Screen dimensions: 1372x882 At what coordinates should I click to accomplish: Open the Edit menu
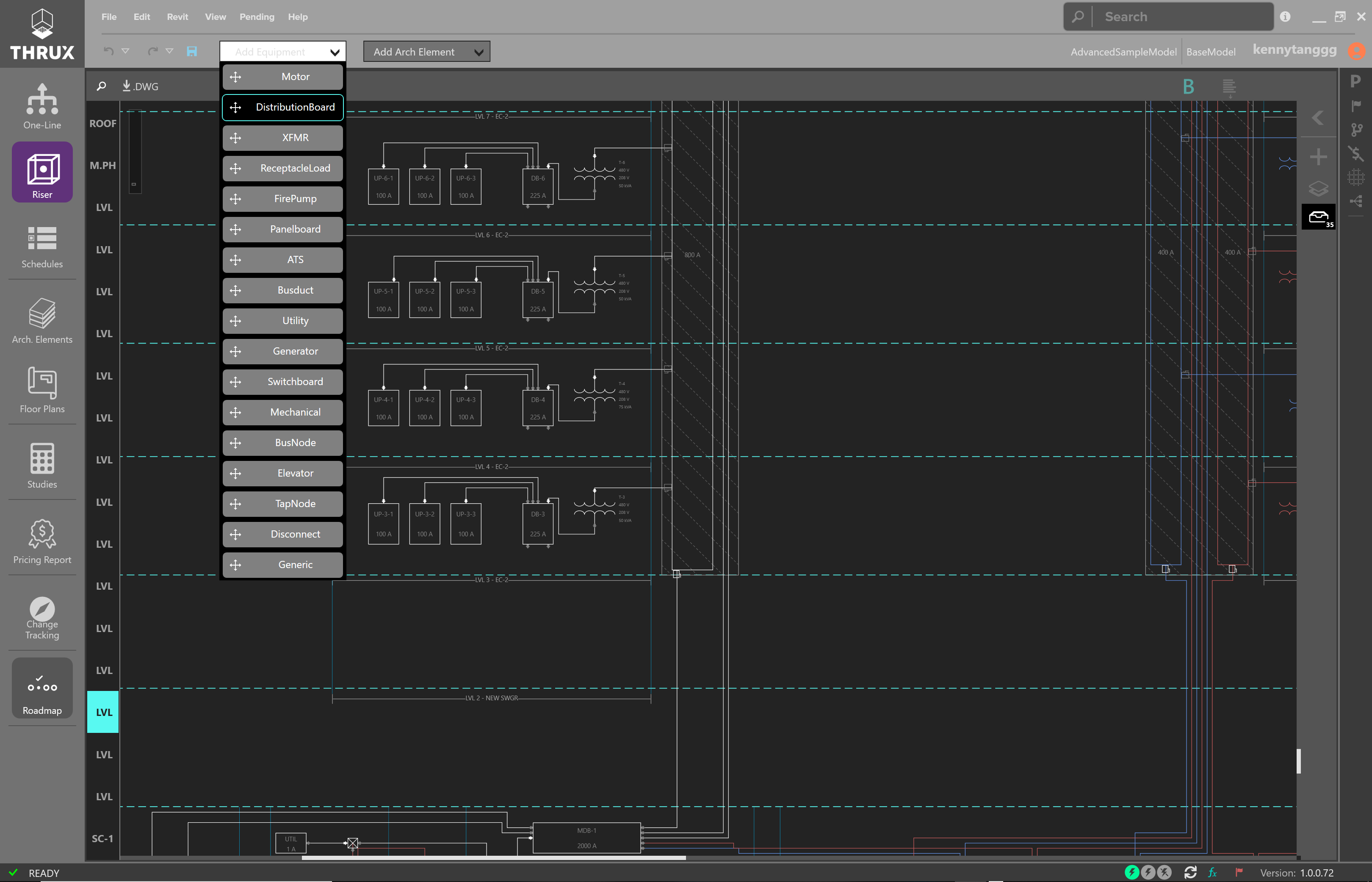pos(142,17)
